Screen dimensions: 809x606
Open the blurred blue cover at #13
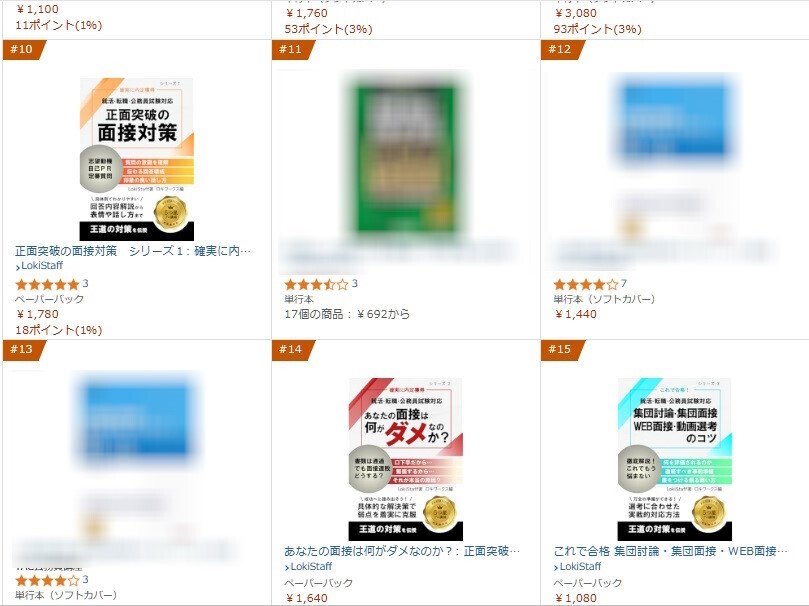coord(137,420)
